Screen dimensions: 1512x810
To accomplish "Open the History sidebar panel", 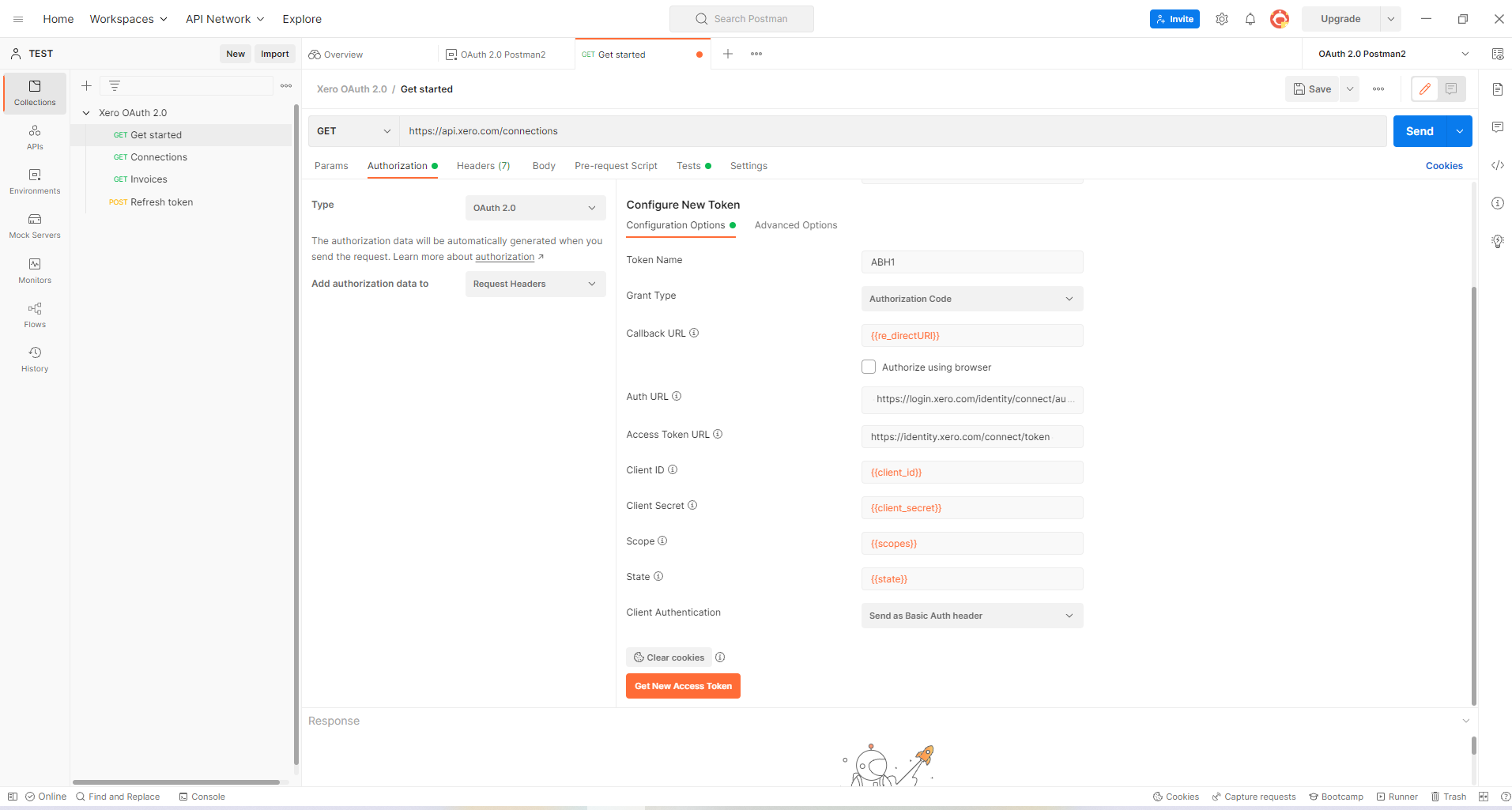I will (x=35, y=360).
